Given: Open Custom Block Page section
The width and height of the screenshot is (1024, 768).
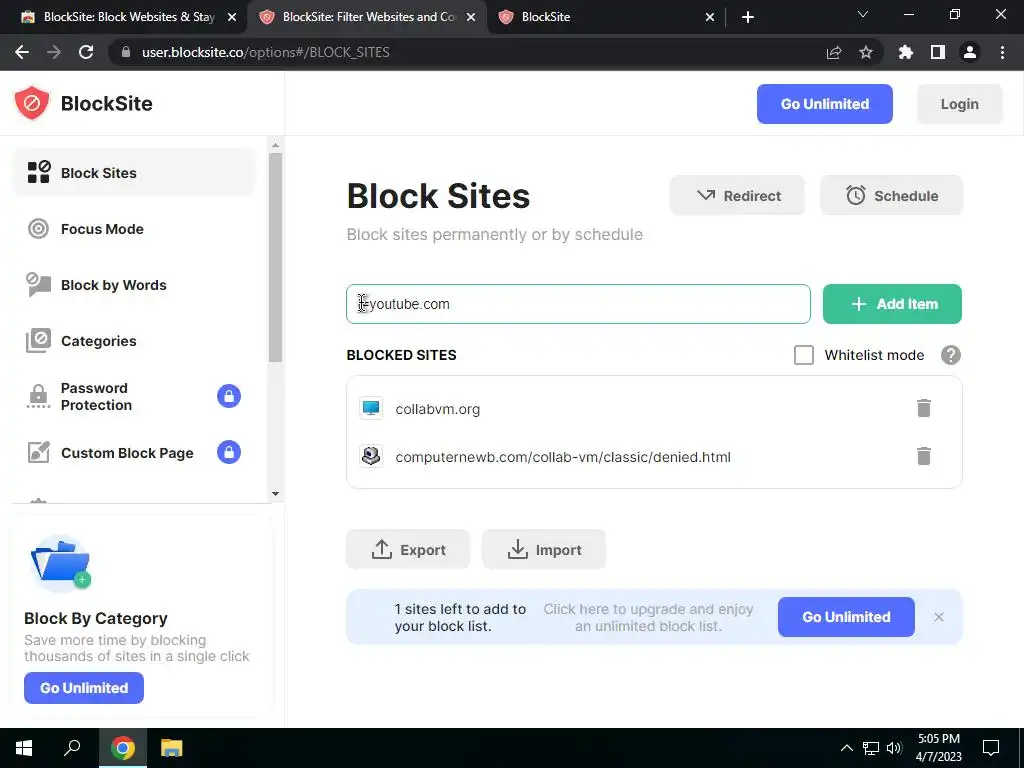Looking at the screenshot, I should click(x=133, y=453).
